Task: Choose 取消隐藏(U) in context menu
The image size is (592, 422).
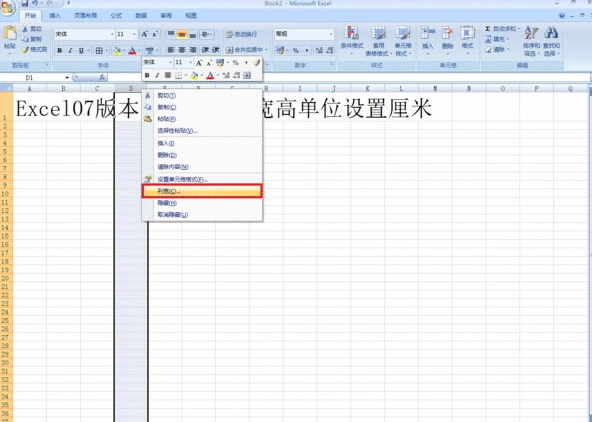Action: 202,215
